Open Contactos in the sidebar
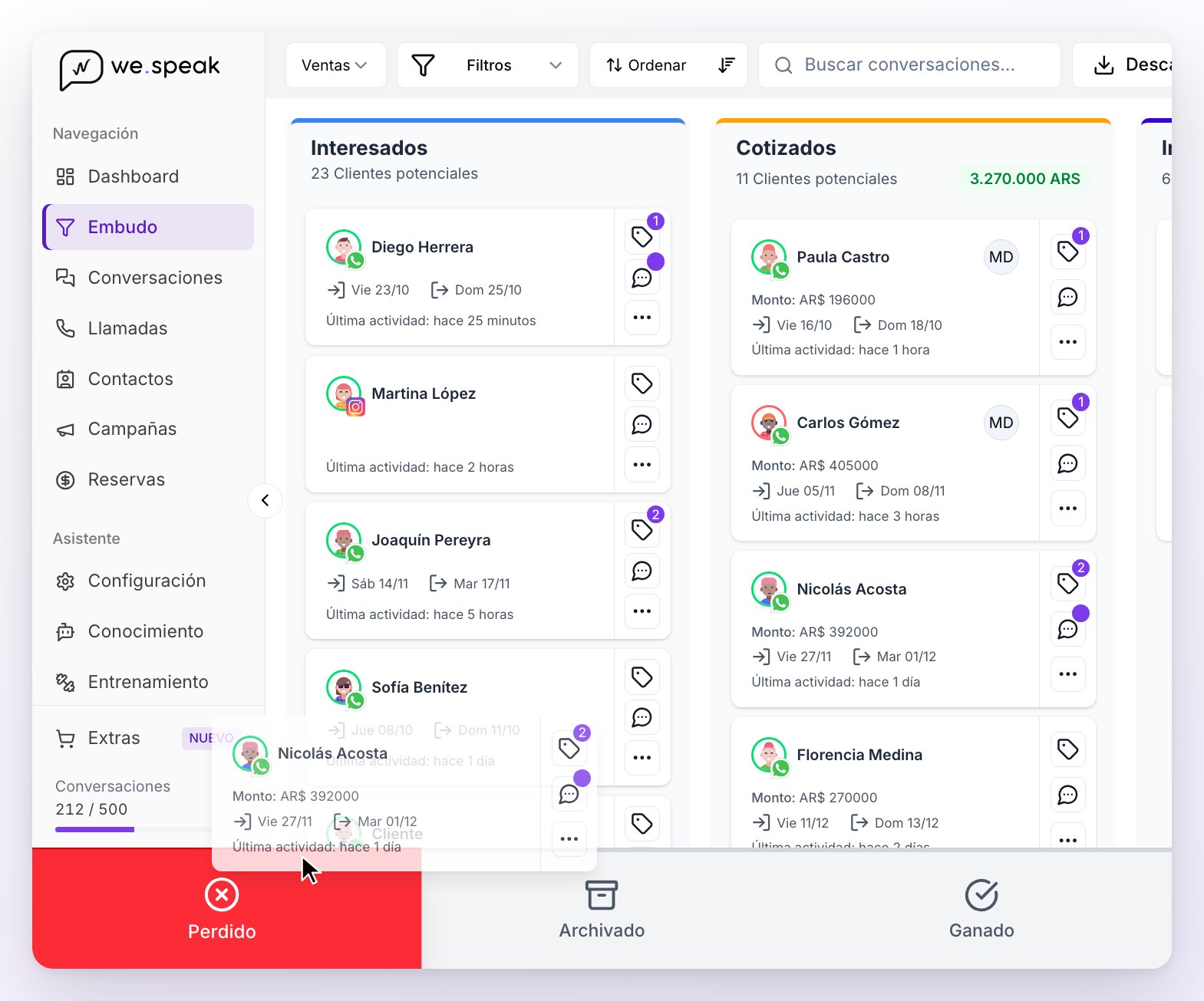The height and width of the screenshot is (1001, 1204). 148,379
